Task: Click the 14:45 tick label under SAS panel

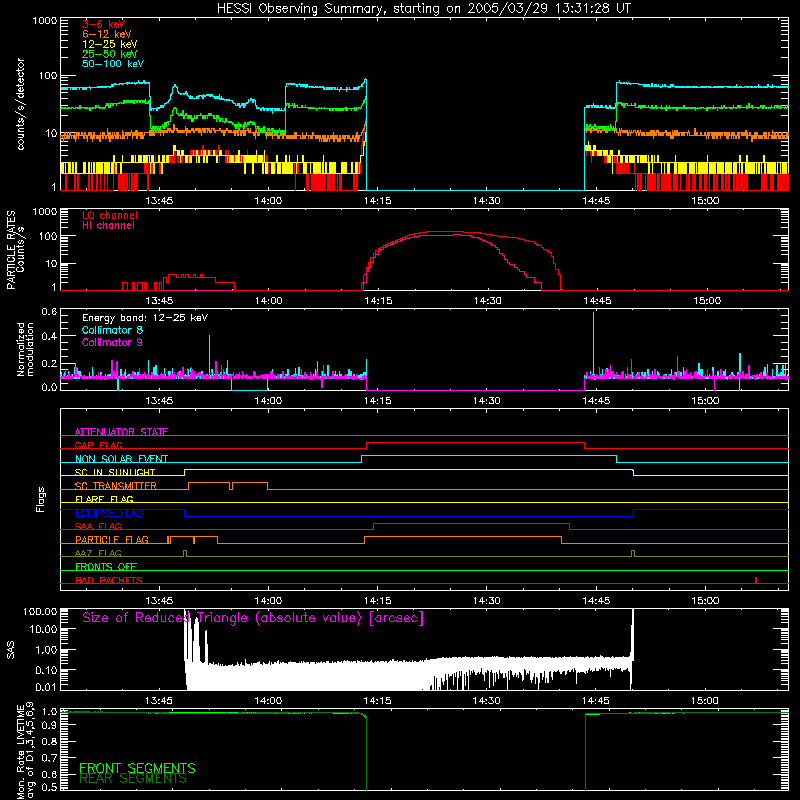Action: tap(596, 701)
